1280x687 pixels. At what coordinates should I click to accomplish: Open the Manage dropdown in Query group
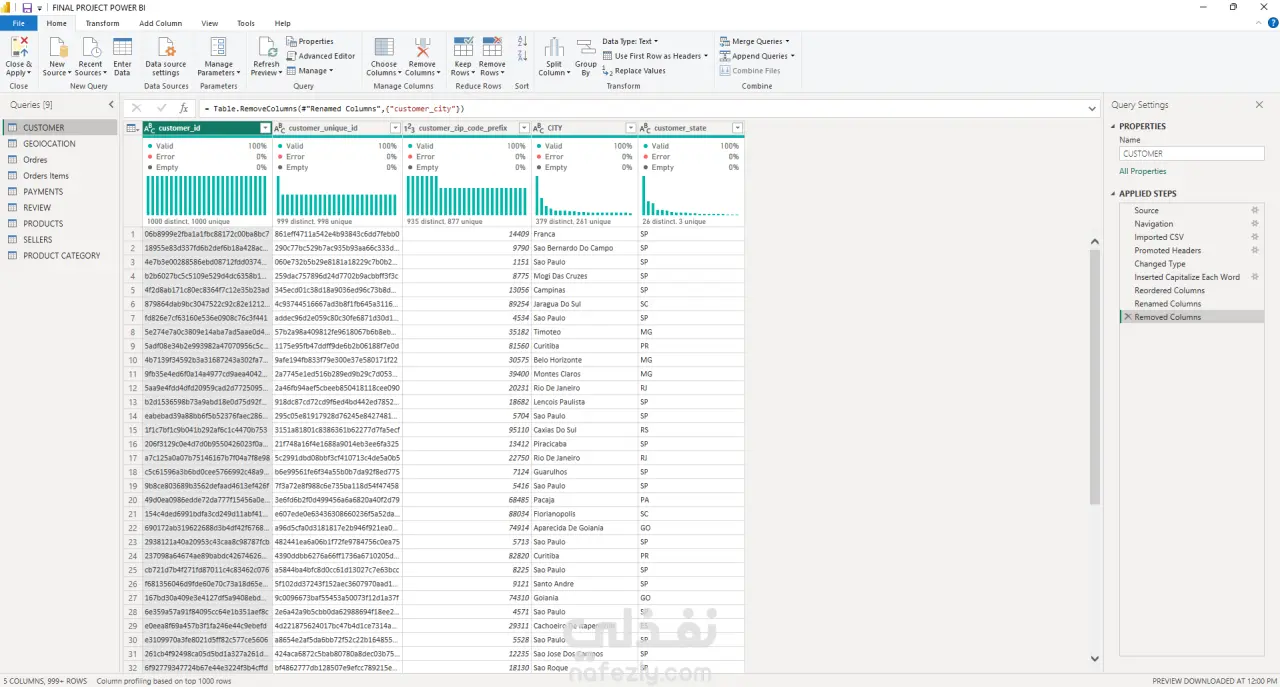click(310, 71)
